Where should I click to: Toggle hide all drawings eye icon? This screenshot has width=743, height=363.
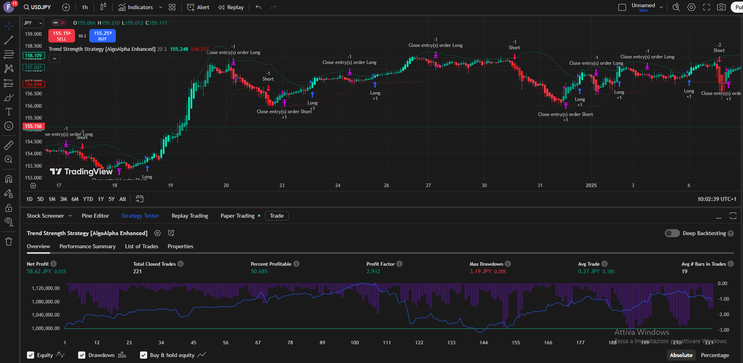tap(9, 221)
